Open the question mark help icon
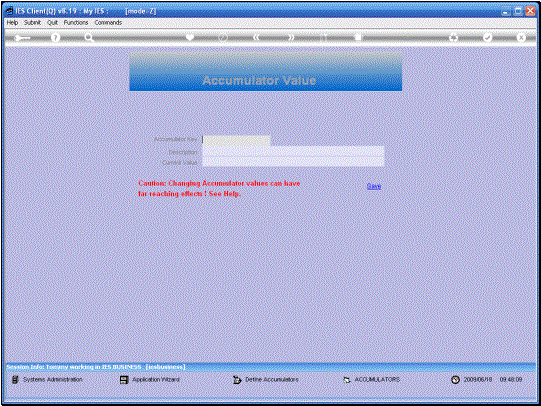541x406 pixels. point(55,38)
